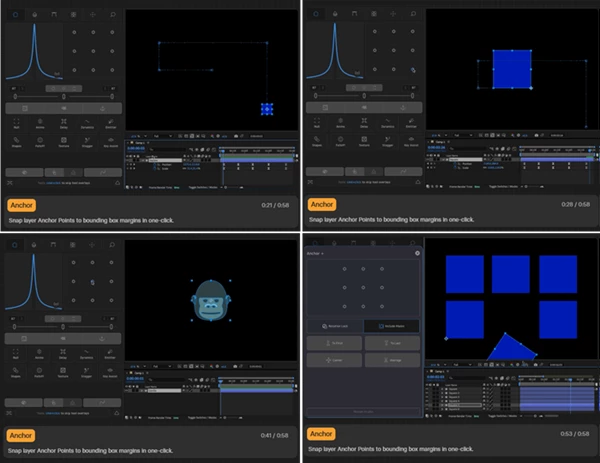Click the snapshot camera icon in the 0:21 viewer
Screen dimensions: 600x463
point(236,136)
